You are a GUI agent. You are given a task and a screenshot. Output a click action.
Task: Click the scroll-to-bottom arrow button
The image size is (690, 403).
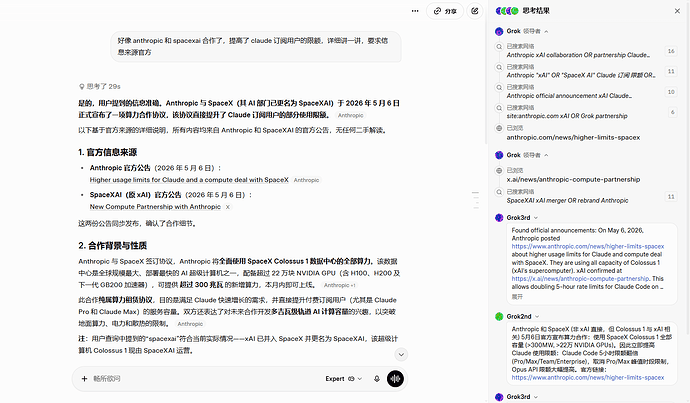(x=400, y=355)
